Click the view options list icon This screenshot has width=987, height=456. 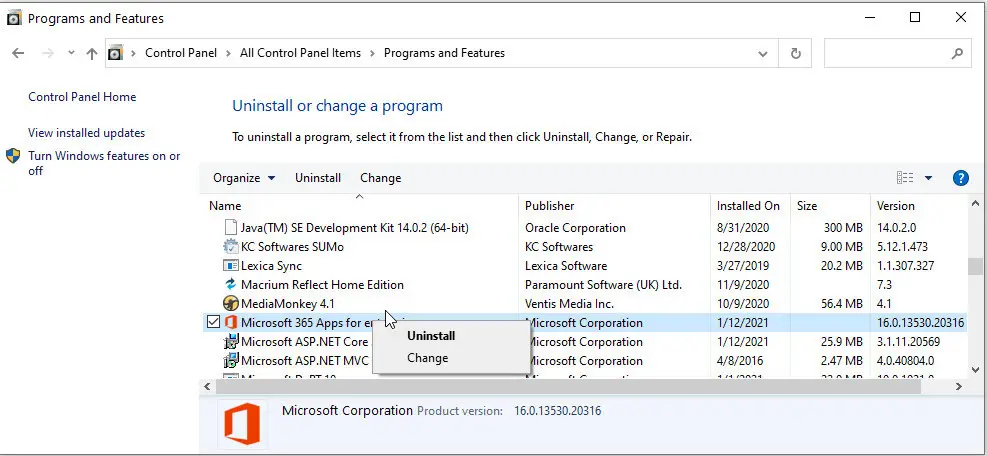pos(905,178)
